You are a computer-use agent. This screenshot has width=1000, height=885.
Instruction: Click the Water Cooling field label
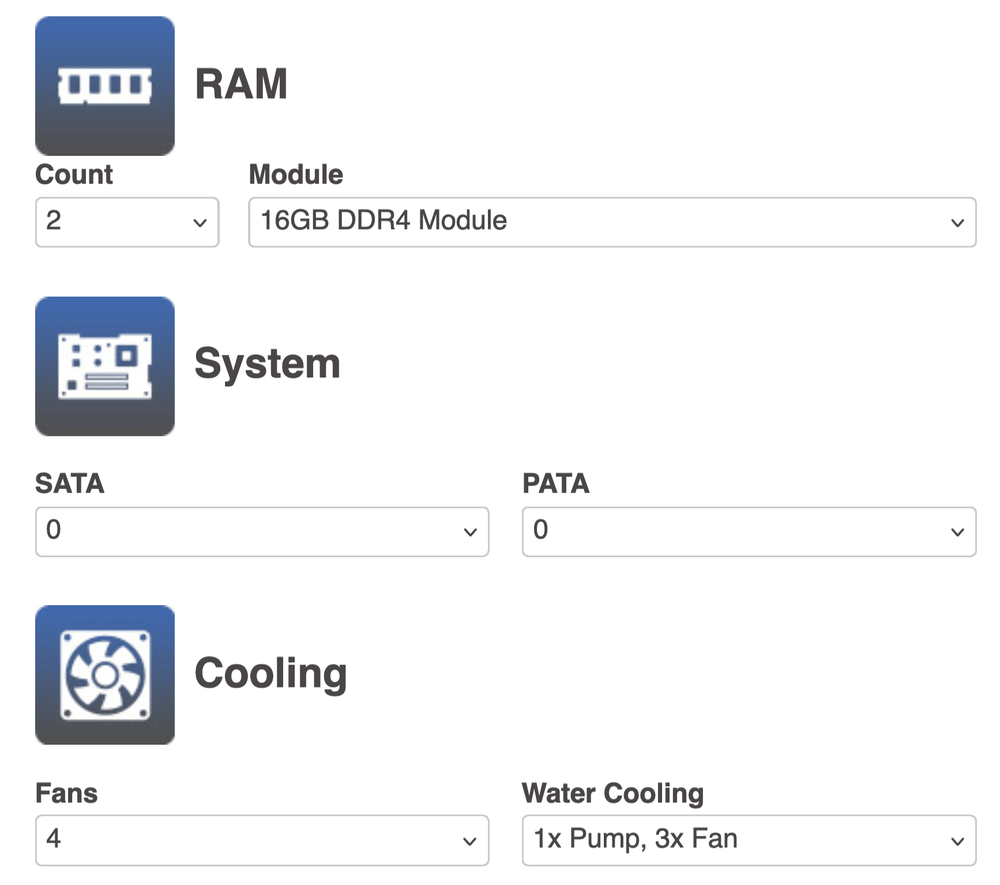pyautogui.click(x=613, y=793)
